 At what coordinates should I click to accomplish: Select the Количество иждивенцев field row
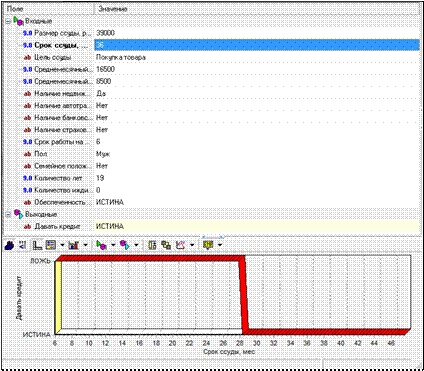click(x=211, y=190)
